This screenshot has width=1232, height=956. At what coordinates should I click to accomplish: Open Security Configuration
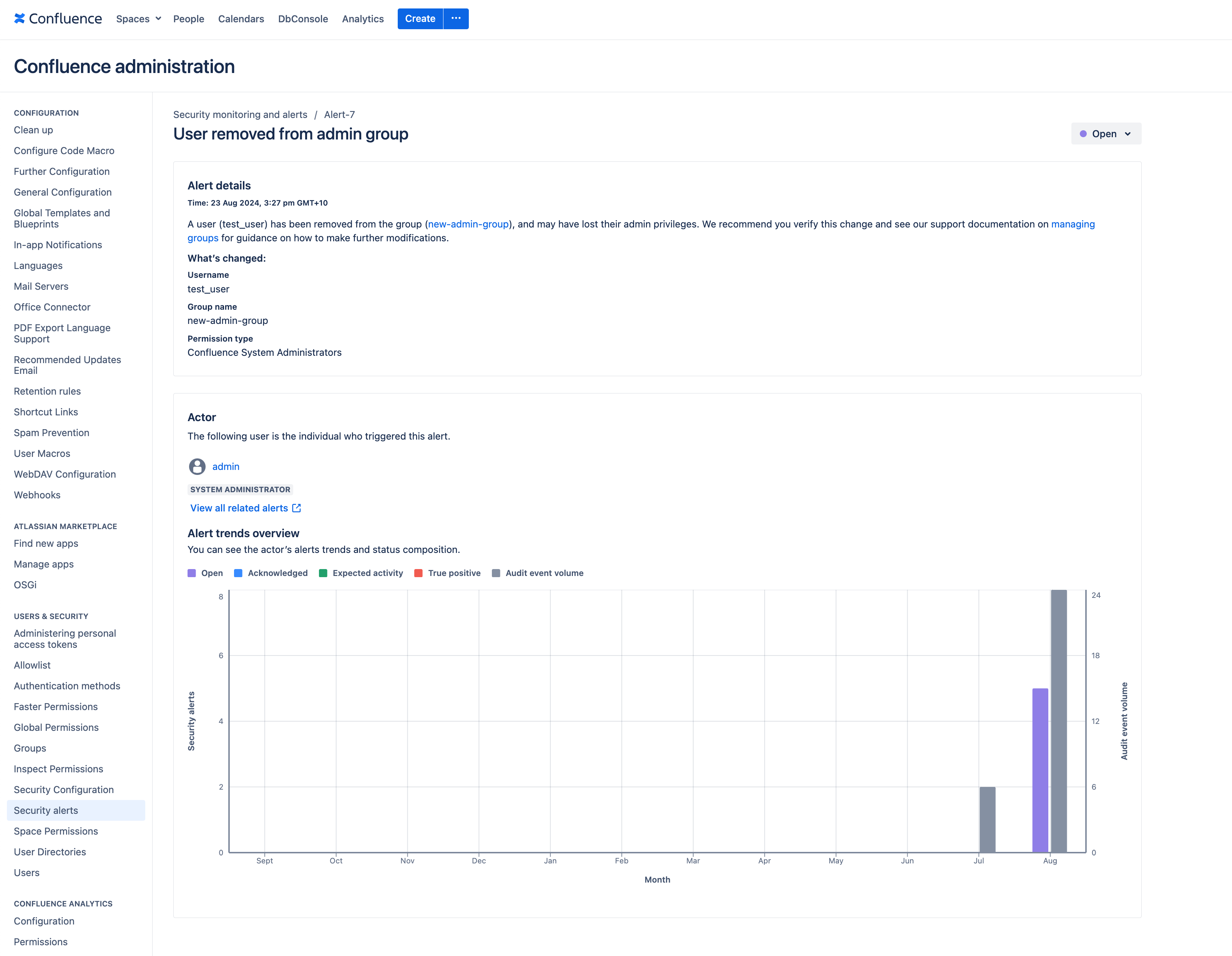(x=64, y=790)
